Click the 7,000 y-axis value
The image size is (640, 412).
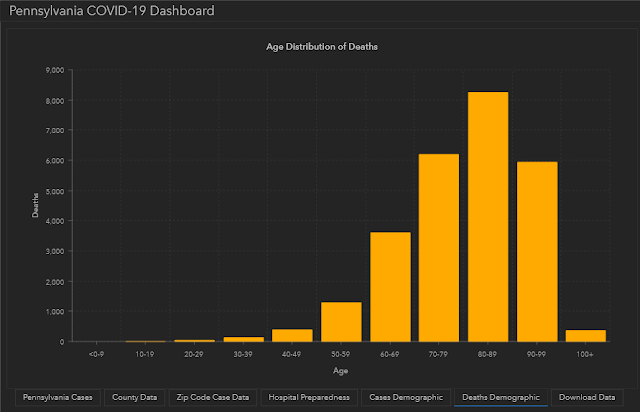[55, 130]
